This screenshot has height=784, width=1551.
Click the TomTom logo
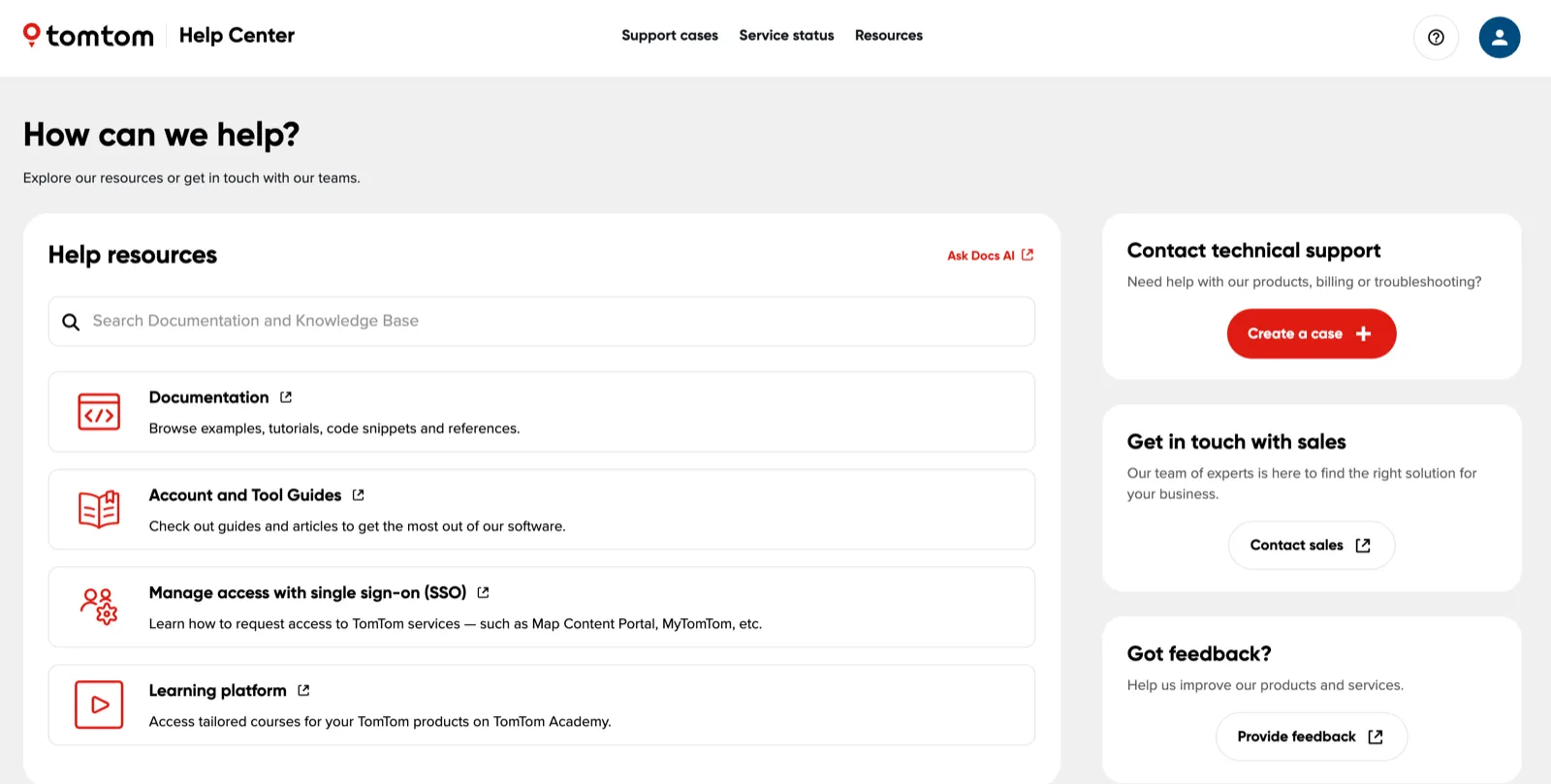pyautogui.click(x=88, y=36)
